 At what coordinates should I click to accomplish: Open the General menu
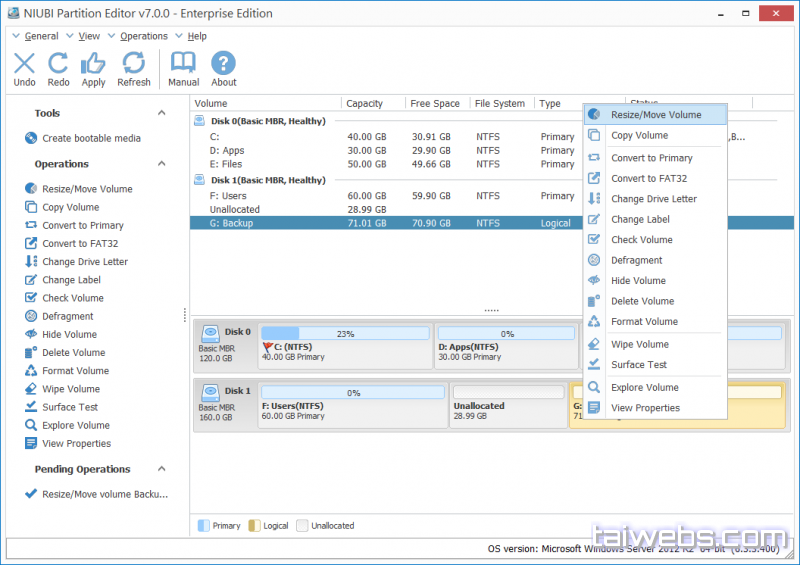click(x=41, y=36)
